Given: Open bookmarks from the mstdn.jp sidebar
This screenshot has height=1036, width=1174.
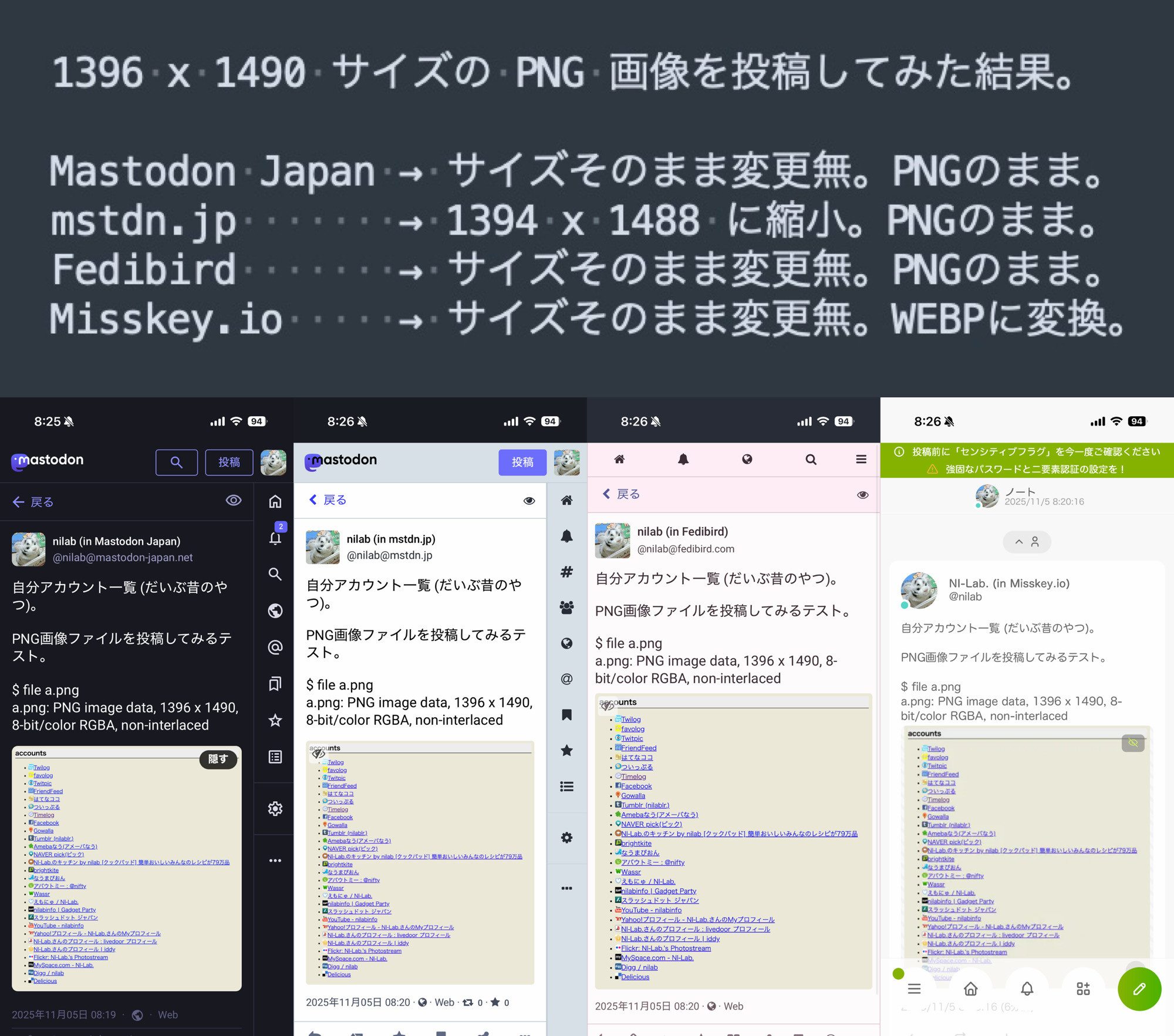Looking at the screenshot, I should pyautogui.click(x=275, y=684).
